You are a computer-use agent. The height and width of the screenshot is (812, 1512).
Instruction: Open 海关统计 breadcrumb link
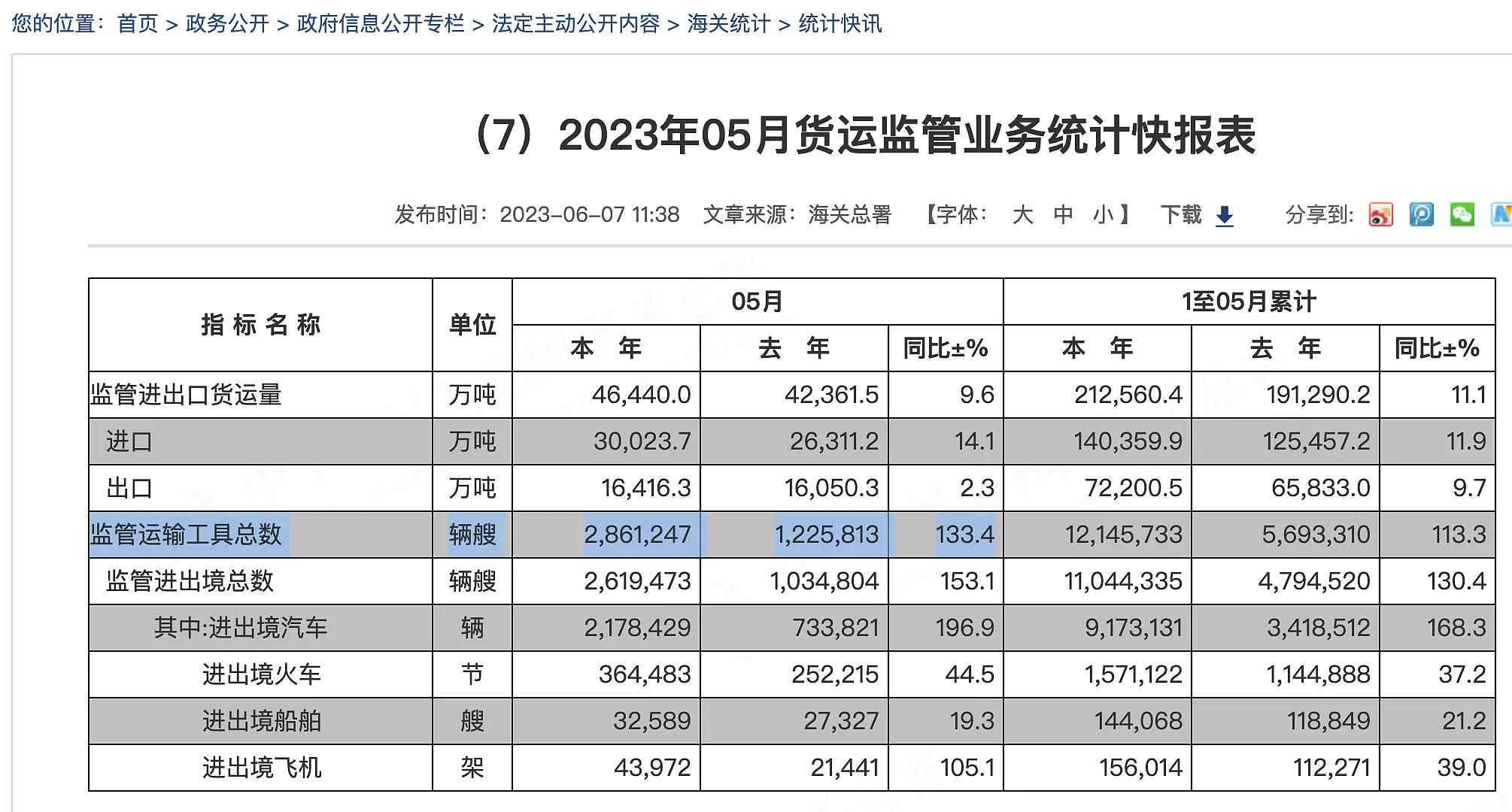point(729,23)
